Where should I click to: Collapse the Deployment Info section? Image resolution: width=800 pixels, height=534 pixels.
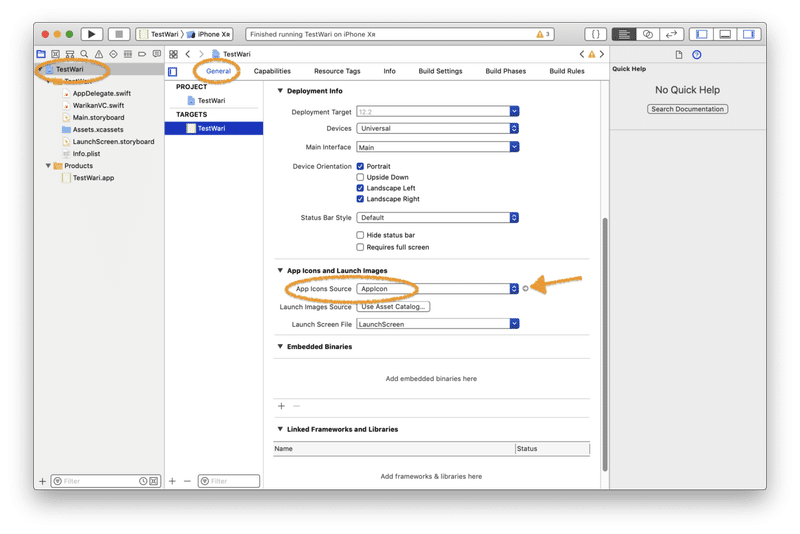pos(280,91)
